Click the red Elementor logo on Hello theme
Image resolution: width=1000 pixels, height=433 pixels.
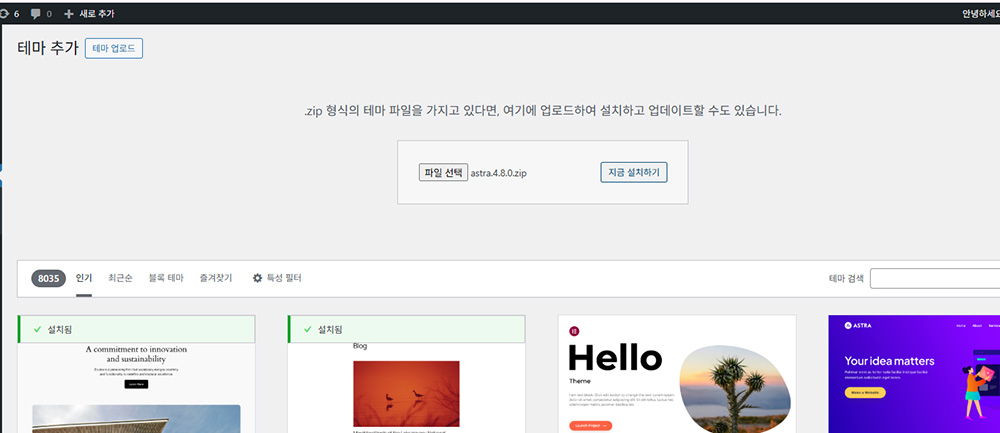[573, 331]
